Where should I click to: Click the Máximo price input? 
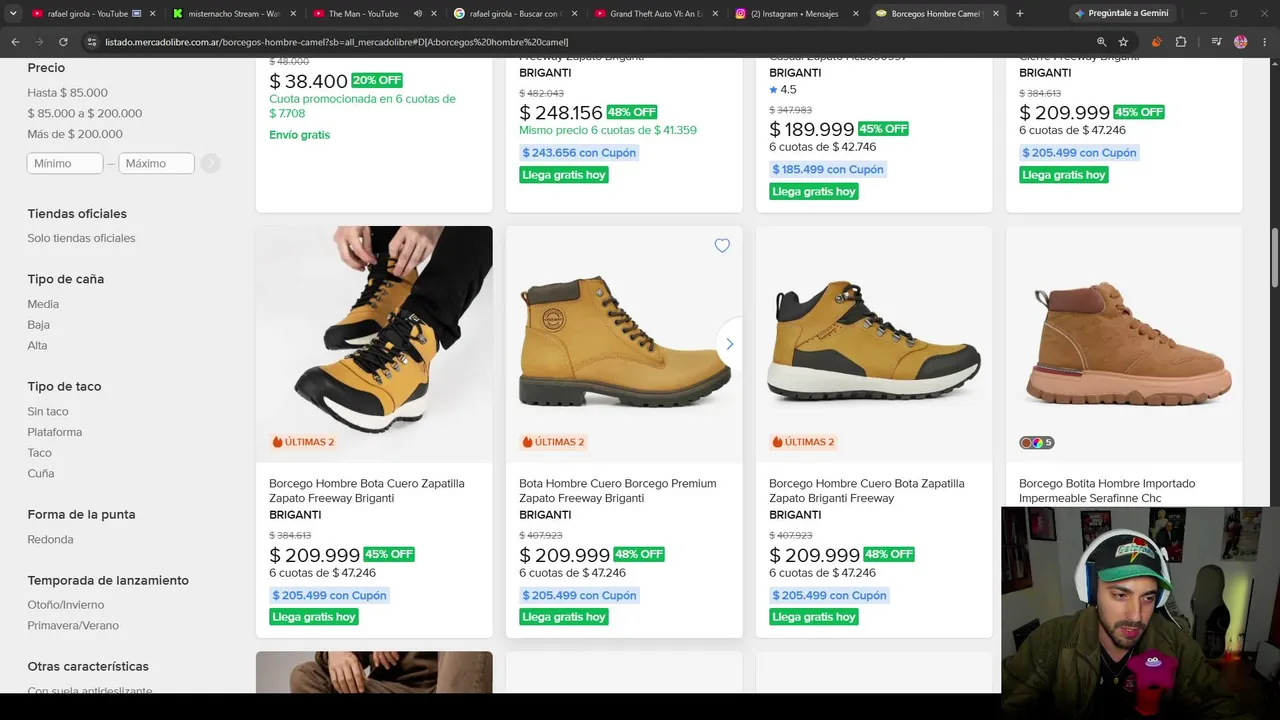pos(157,163)
